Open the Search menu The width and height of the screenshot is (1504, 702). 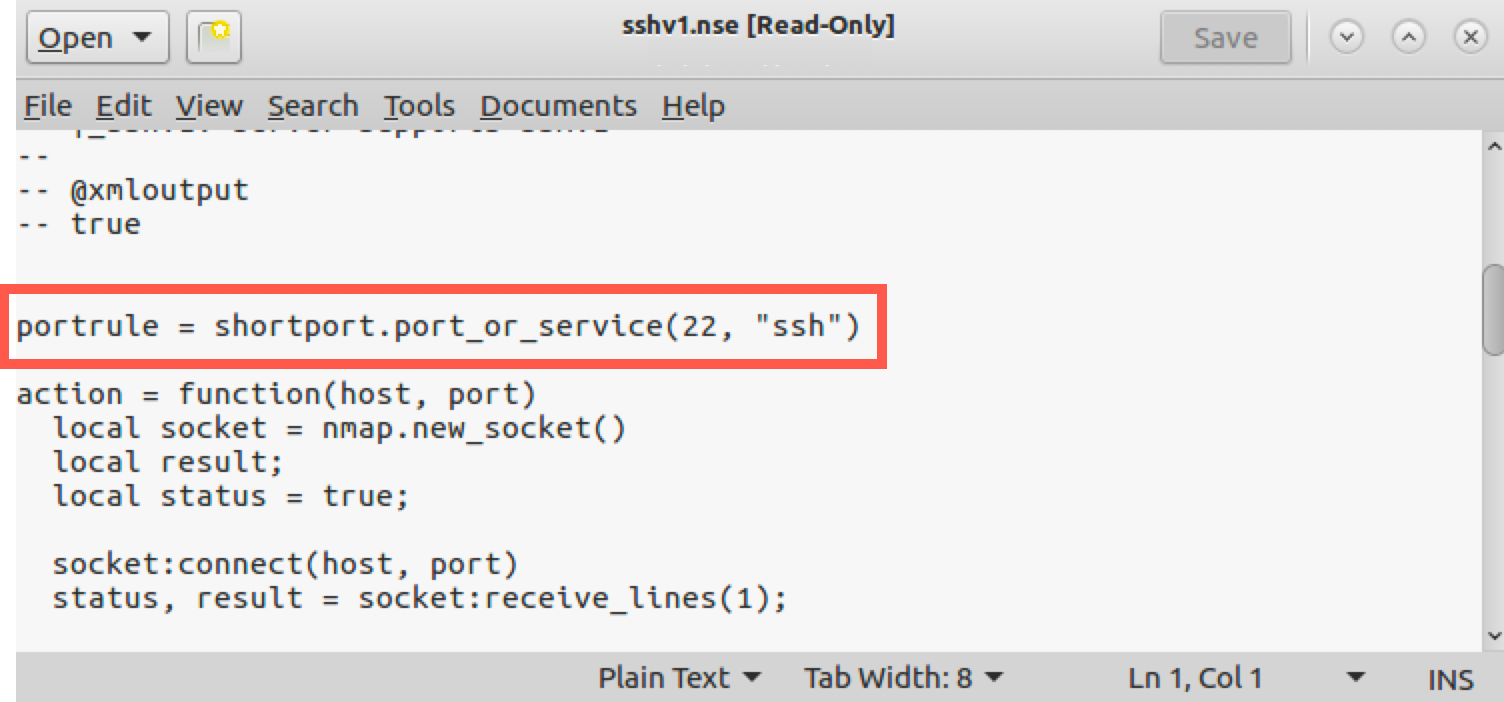click(312, 106)
